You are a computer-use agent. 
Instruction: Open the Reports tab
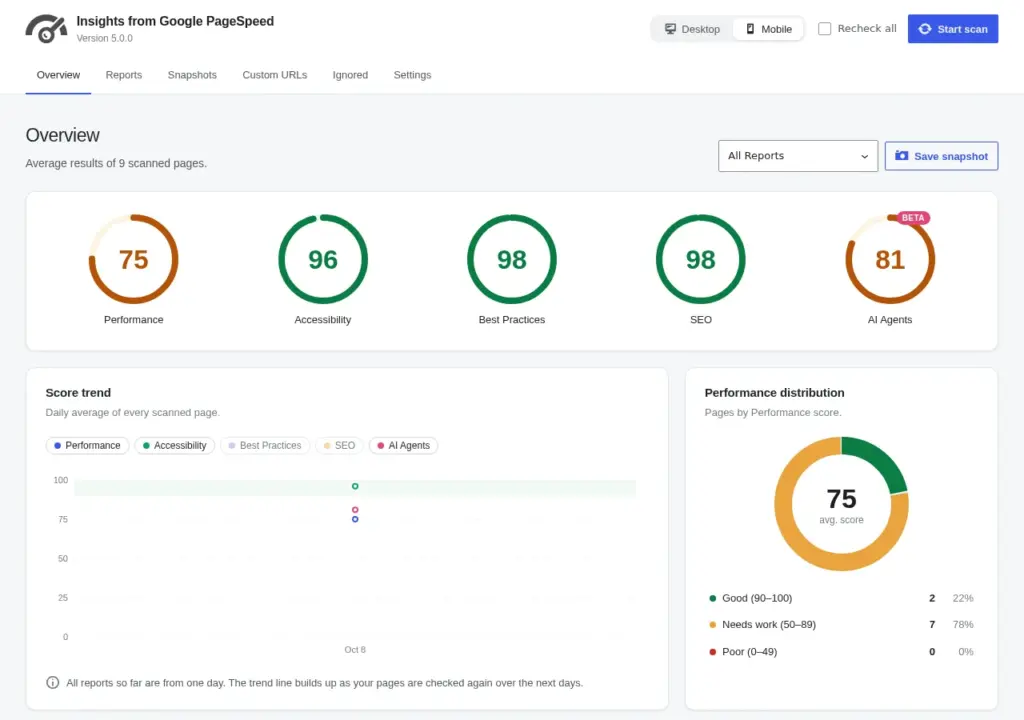click(123, 75)
